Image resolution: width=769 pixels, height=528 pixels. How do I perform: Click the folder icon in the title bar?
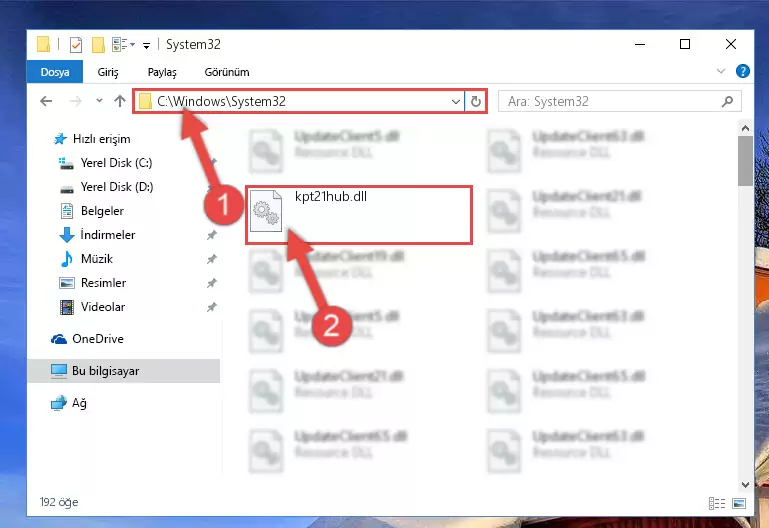pos(43,45)
